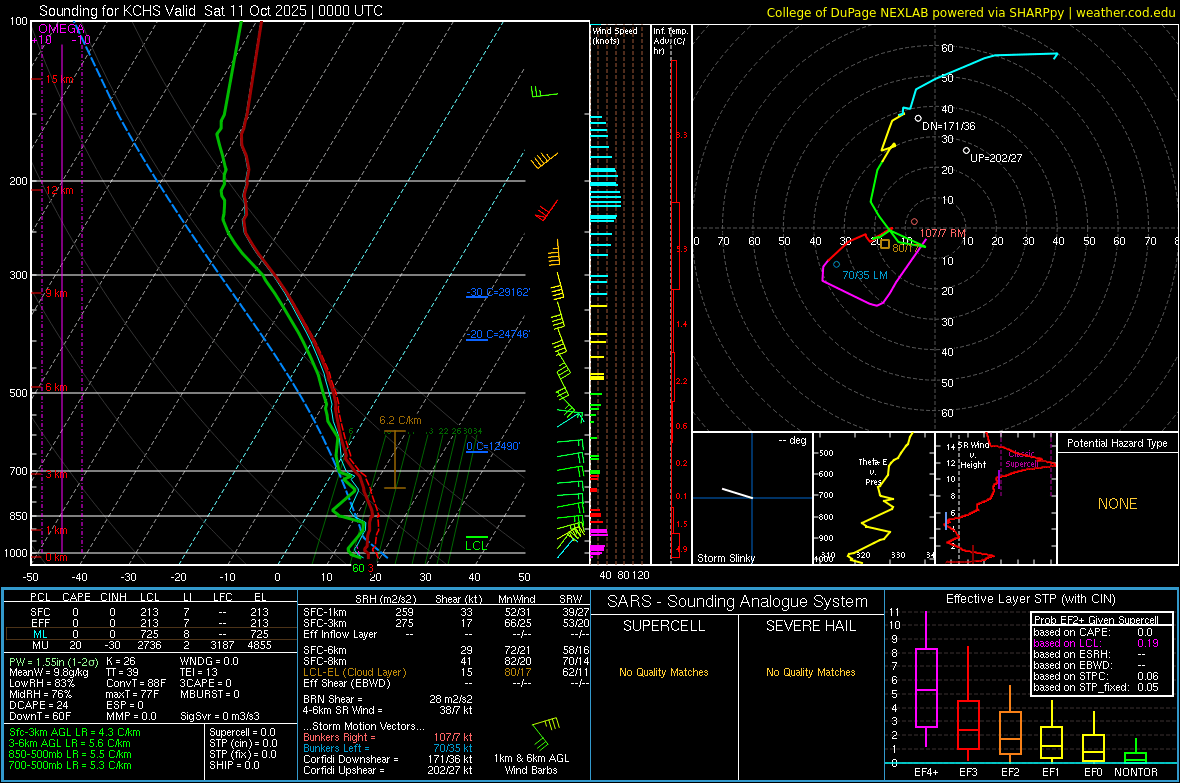Open the weather.cod.edu NEXLAB credit text

pyautogui.click(x=971, y=12)
